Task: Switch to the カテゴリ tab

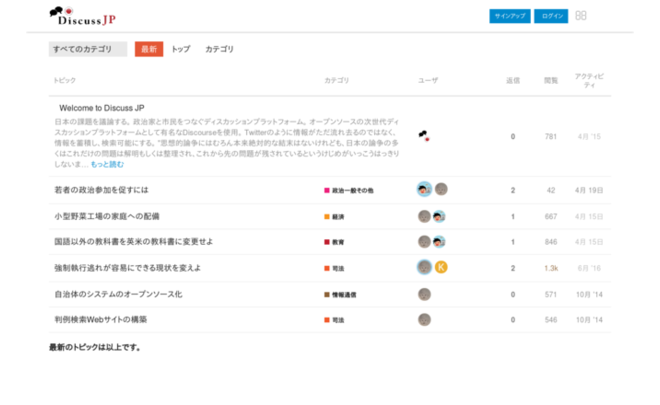Action: 219,49
